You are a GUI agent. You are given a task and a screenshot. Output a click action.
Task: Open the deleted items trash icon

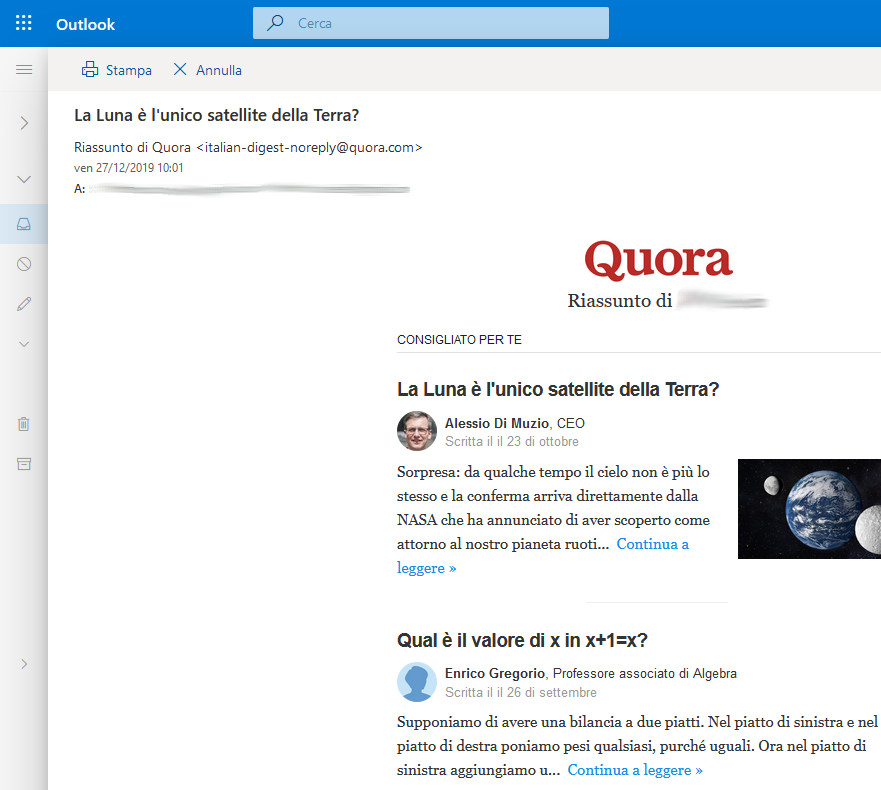click(24, 424)
